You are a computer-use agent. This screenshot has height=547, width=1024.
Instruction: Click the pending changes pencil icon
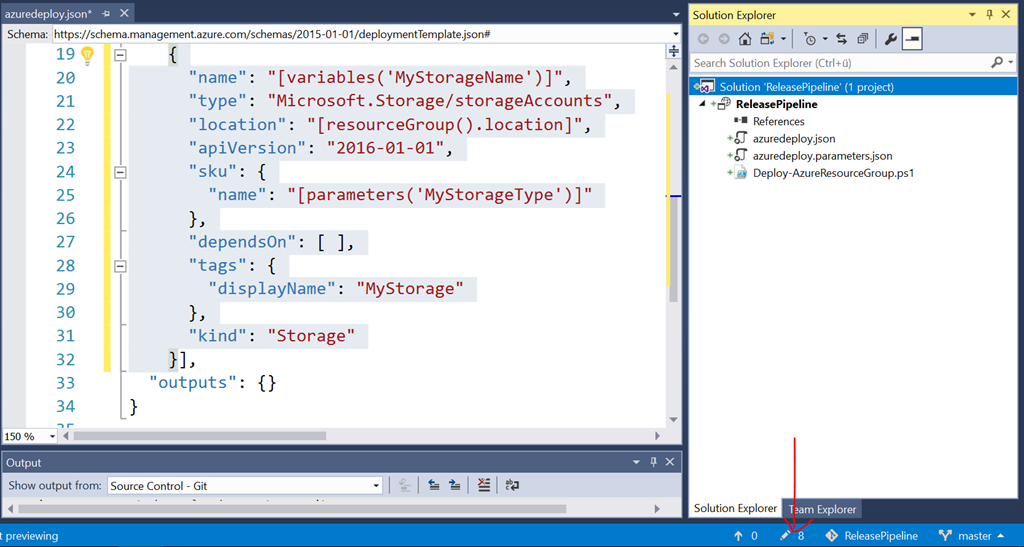point(786,536)
